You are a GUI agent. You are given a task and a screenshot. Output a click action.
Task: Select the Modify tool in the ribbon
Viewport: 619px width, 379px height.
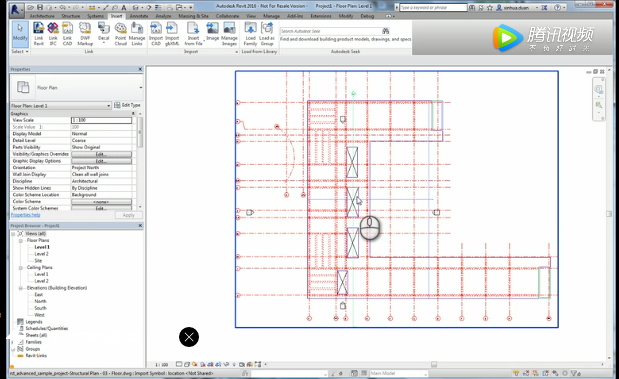point(19,34)
